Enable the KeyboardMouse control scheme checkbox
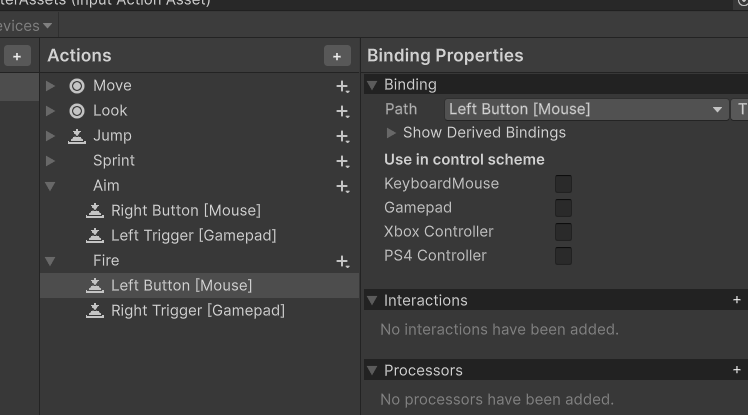 [x=563, y=184]
